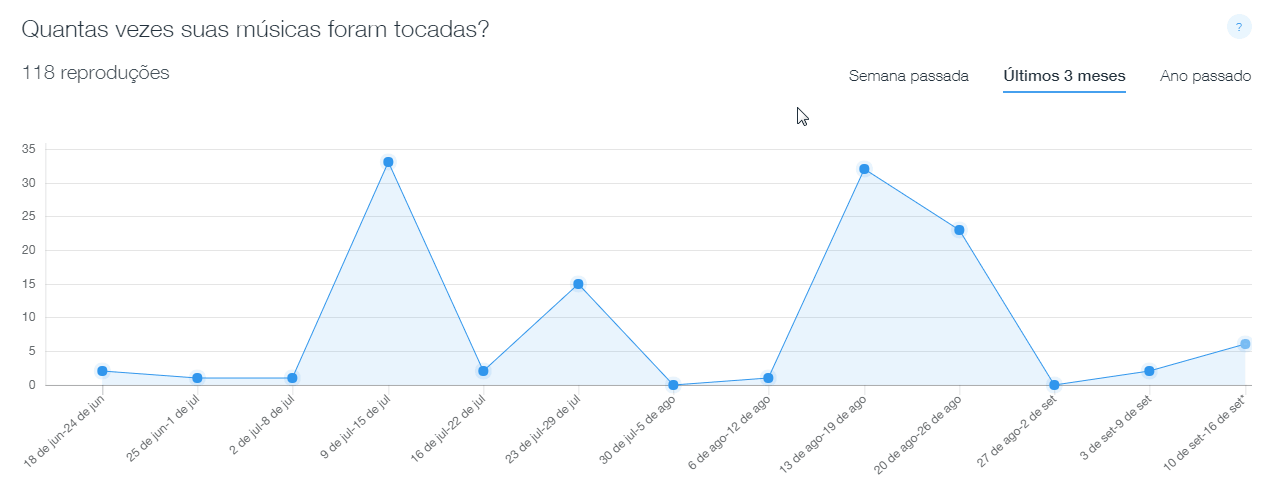Select the 30 de jul-5 de ago point
Viewport: 1270px width, 485px height.
tap(673, 385)
